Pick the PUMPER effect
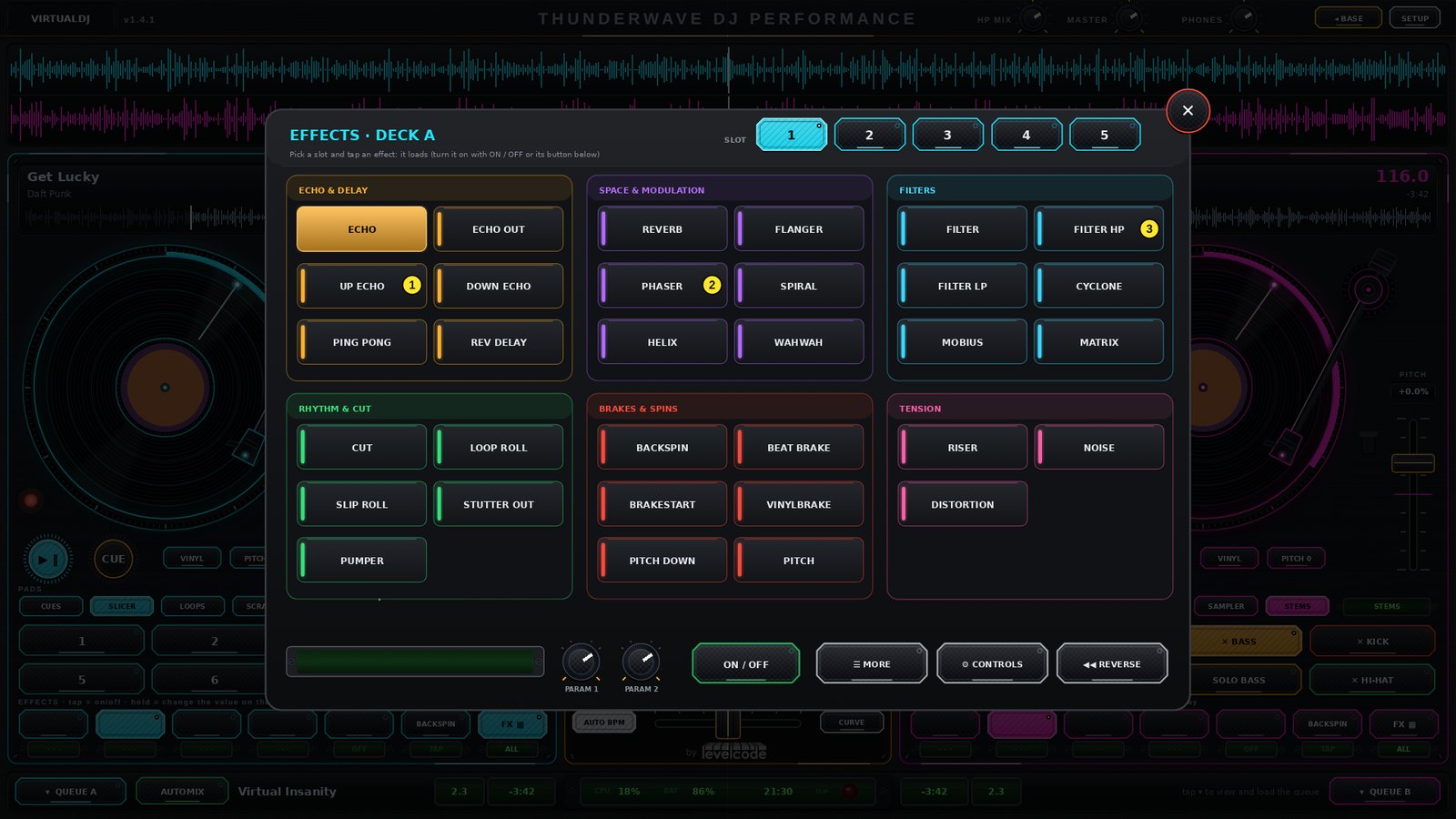Viewport: 1456px width, 819px height. (361, 561)
